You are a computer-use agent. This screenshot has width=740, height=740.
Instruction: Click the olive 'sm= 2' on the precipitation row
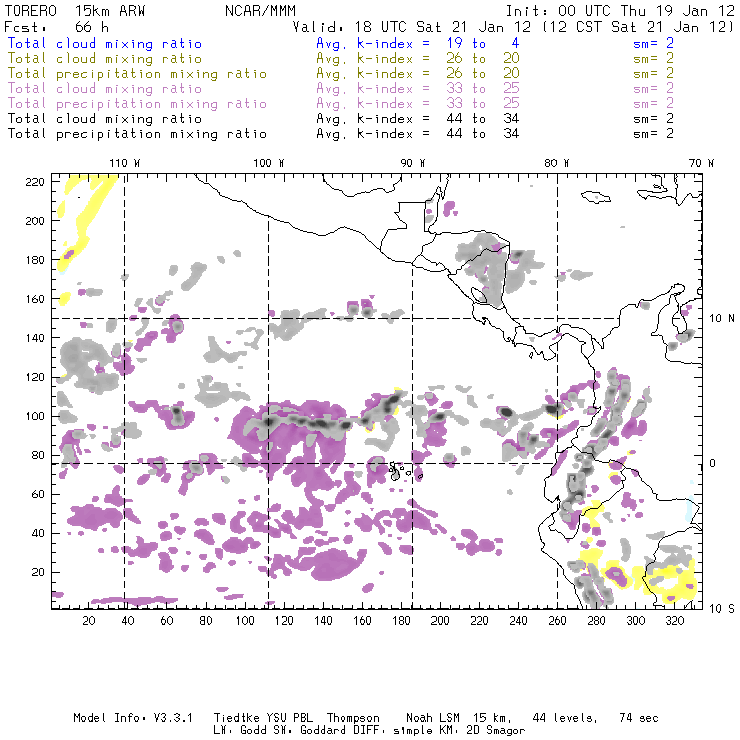[653, 74]
